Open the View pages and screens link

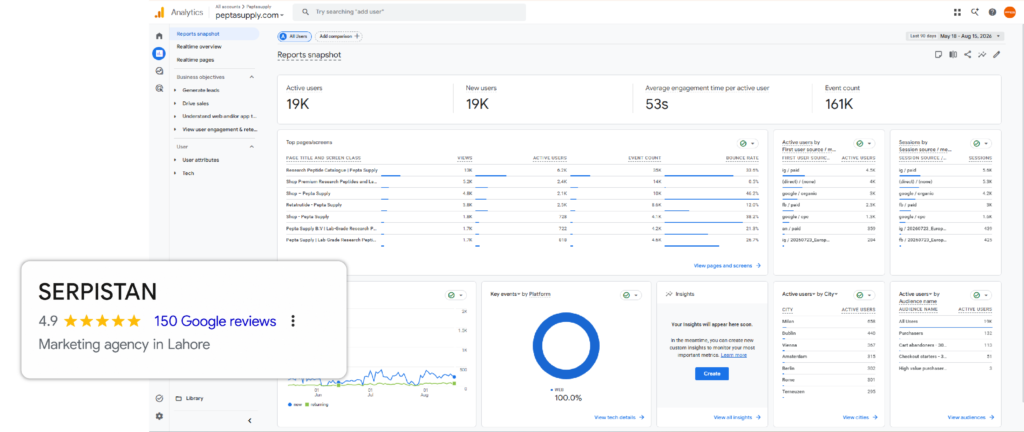727,266
